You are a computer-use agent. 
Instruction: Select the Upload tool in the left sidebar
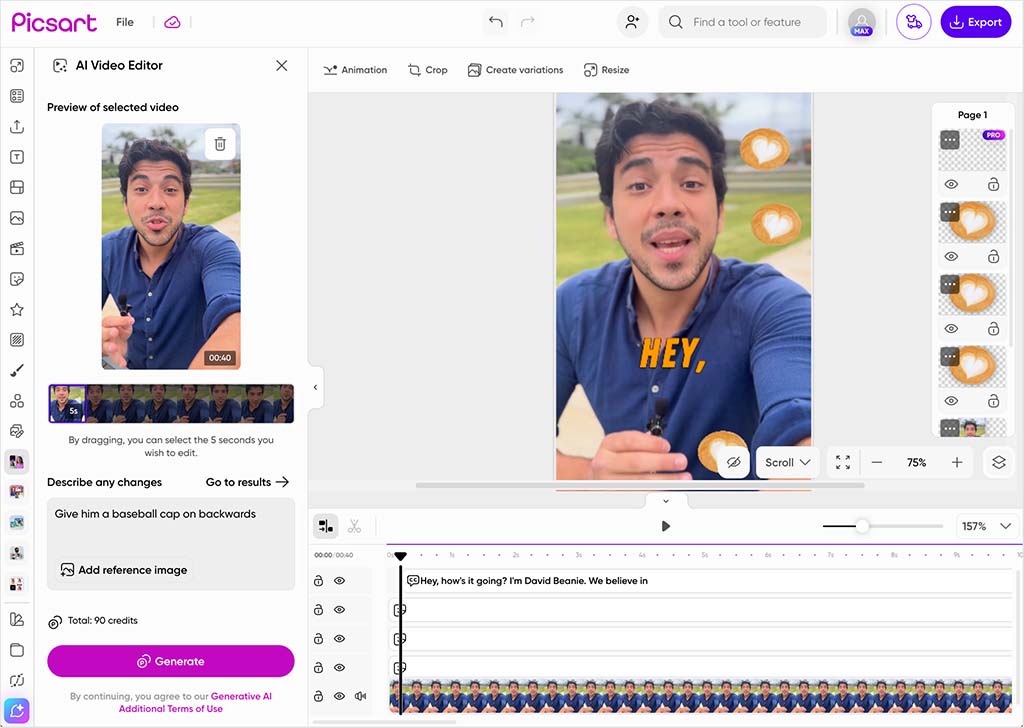click(x=16, y=126)
